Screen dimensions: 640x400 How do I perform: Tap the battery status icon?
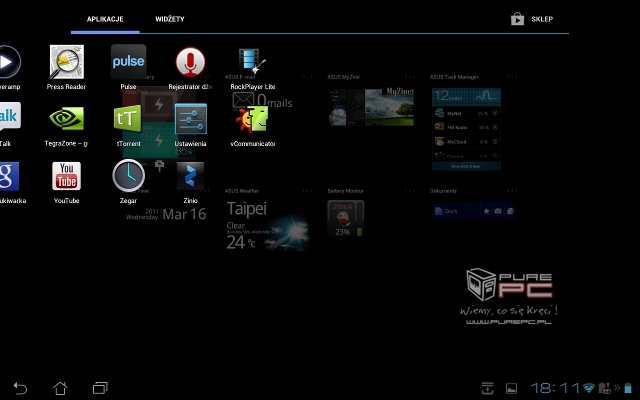point(628,388)
